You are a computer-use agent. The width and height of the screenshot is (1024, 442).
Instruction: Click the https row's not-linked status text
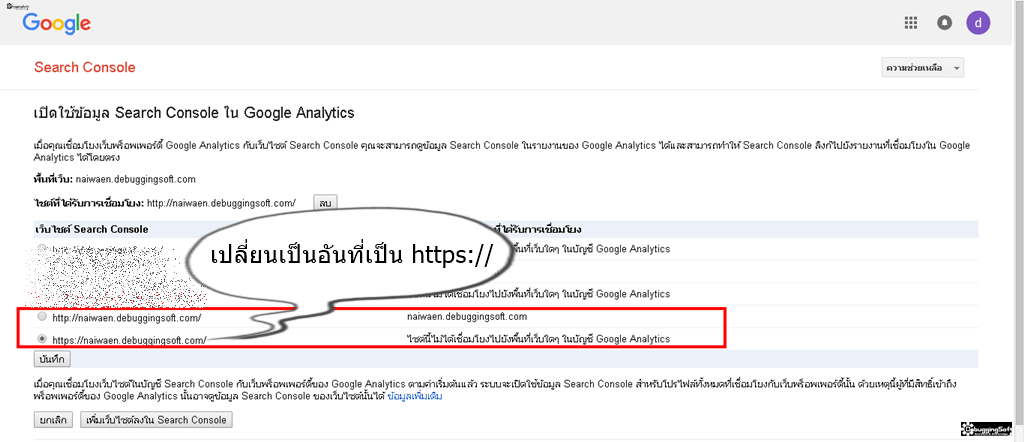point(538,339)
